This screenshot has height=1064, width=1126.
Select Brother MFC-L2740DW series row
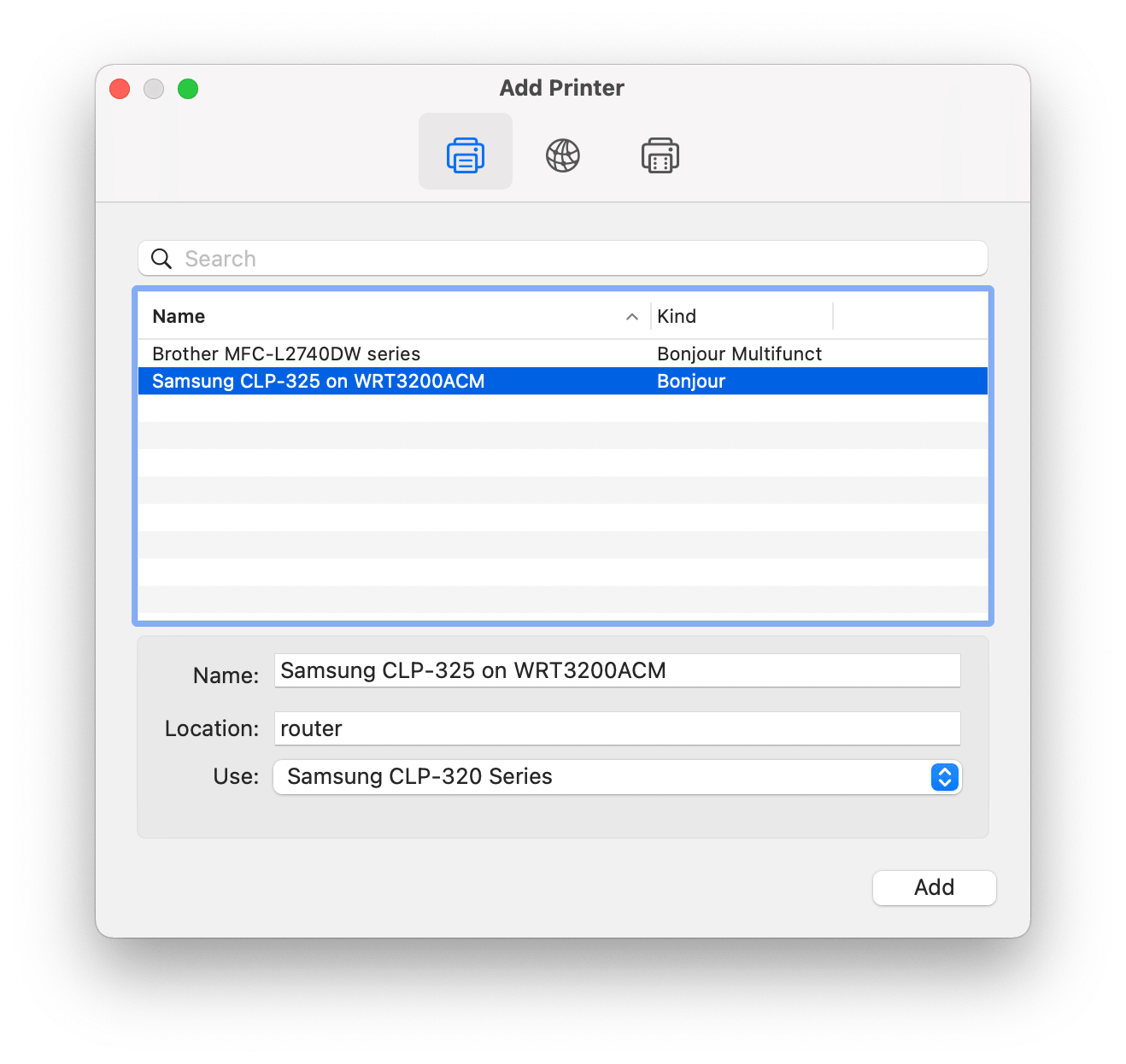(563, 354)
